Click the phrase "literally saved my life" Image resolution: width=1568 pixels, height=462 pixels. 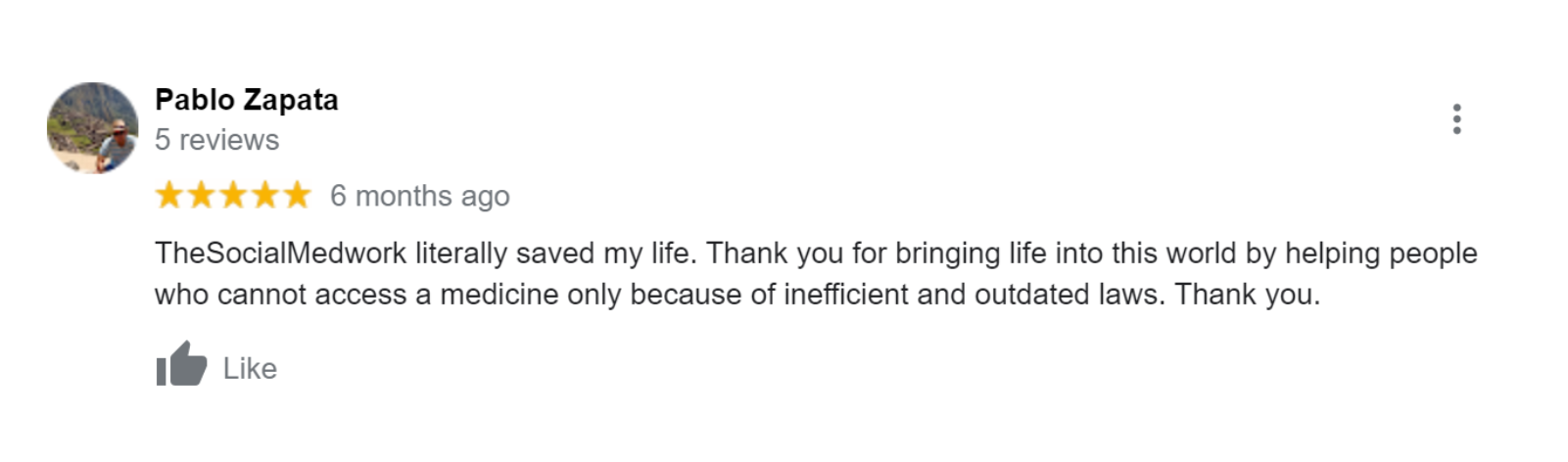(x=554, y=254)
